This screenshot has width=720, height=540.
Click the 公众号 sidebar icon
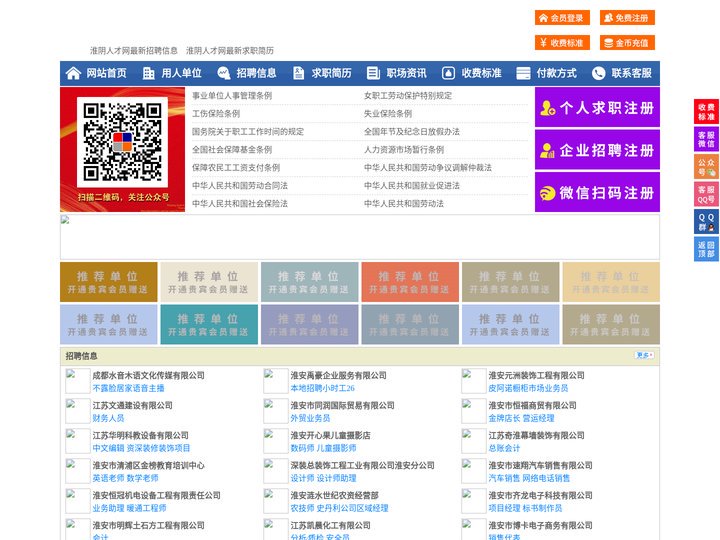[706, 167]
